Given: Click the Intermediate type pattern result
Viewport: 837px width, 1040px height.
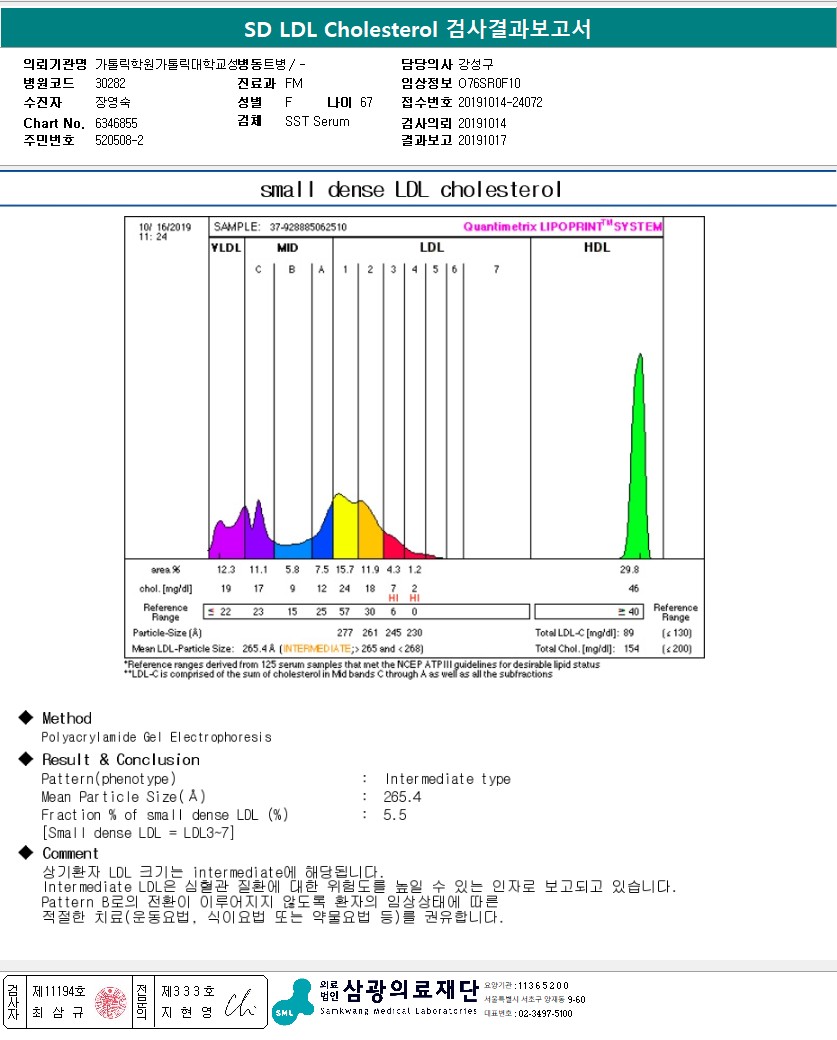Looking at the screenshot, I should (x=447, y=779).
